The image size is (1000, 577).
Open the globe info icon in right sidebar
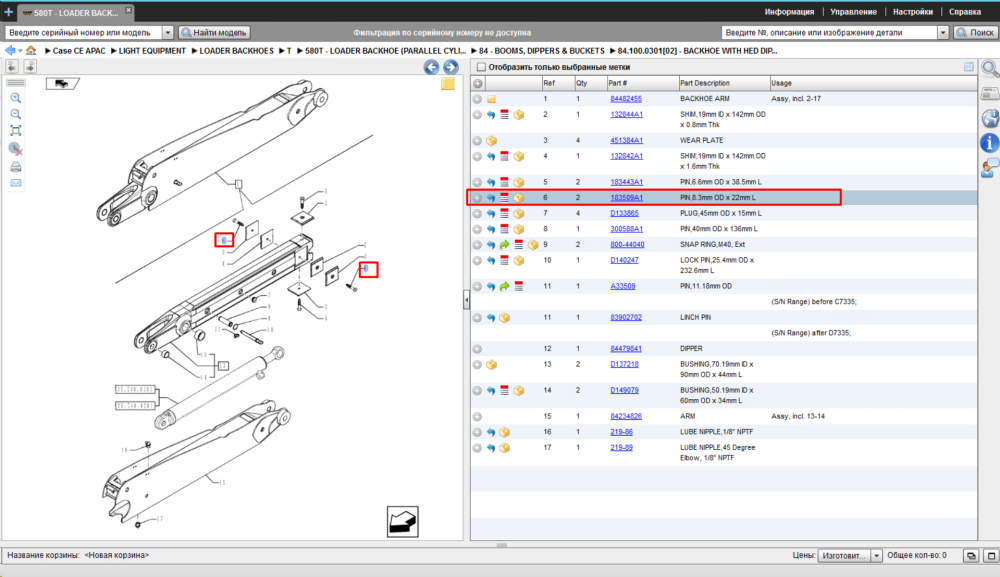(990, 118)
